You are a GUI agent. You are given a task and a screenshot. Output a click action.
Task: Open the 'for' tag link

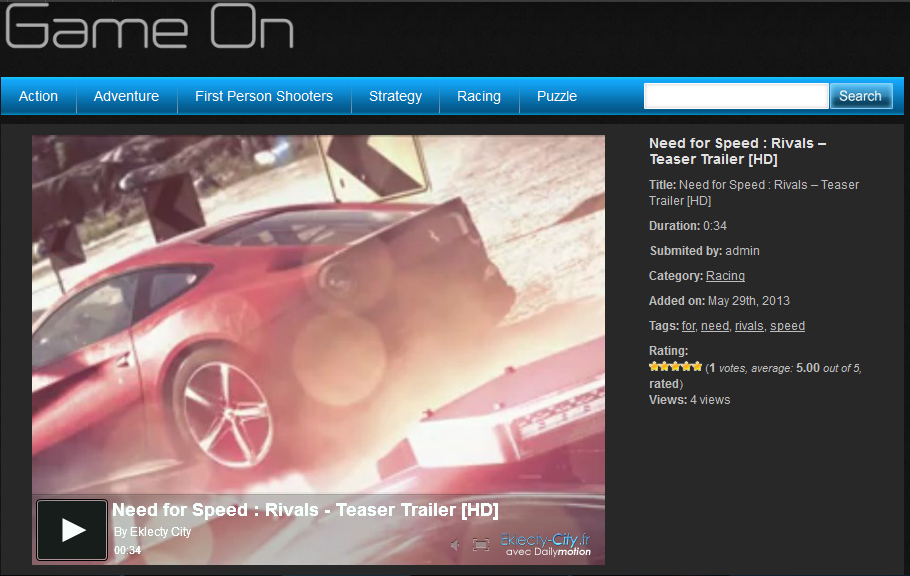point(688,326)
